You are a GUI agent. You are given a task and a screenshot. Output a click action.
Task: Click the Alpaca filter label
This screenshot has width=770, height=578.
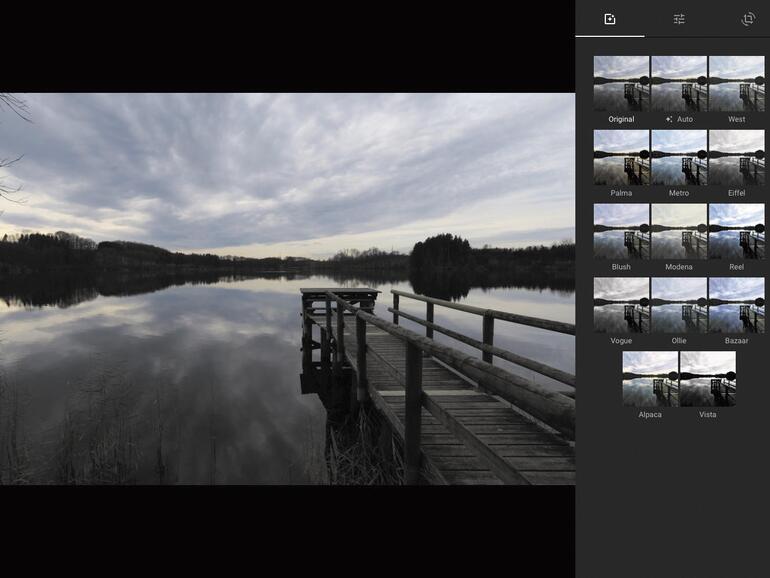tap(650, 414)
